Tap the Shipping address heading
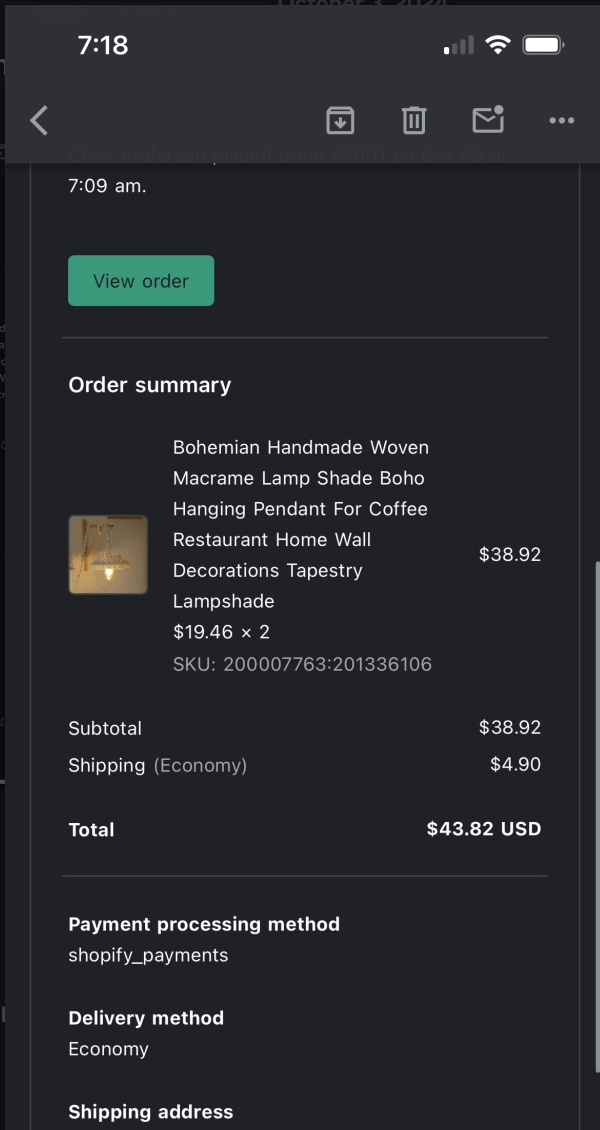This screenshot has height=1130, width=600. click(151, 1112)
